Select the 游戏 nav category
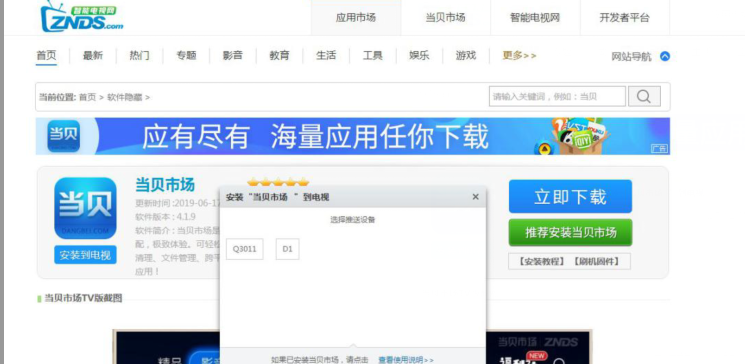 point(466,56)
